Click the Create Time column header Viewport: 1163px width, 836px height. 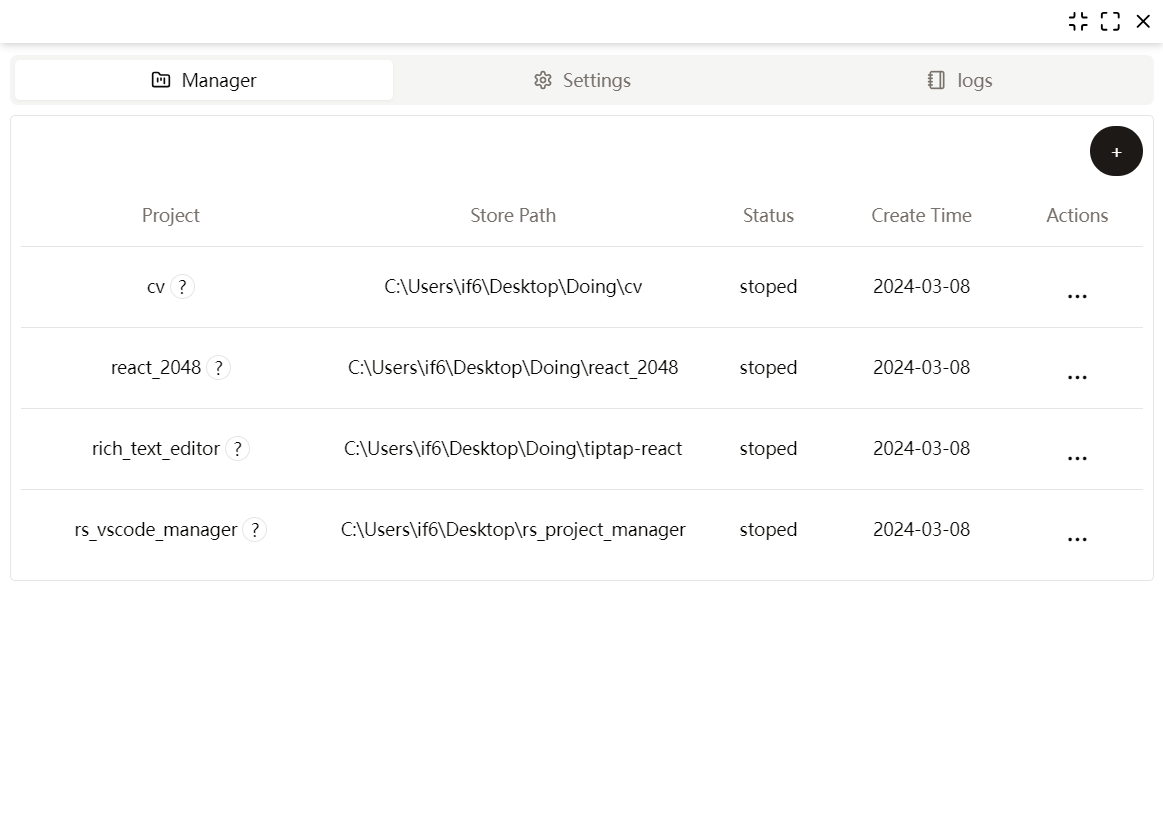coord(921,215)
